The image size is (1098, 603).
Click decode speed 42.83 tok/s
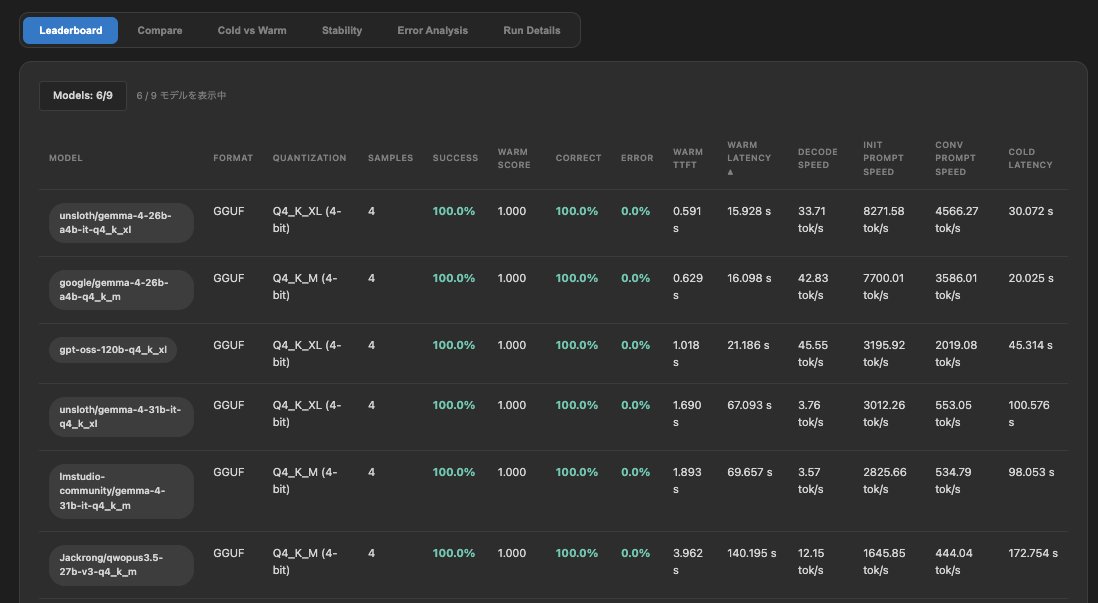(813, 286)
